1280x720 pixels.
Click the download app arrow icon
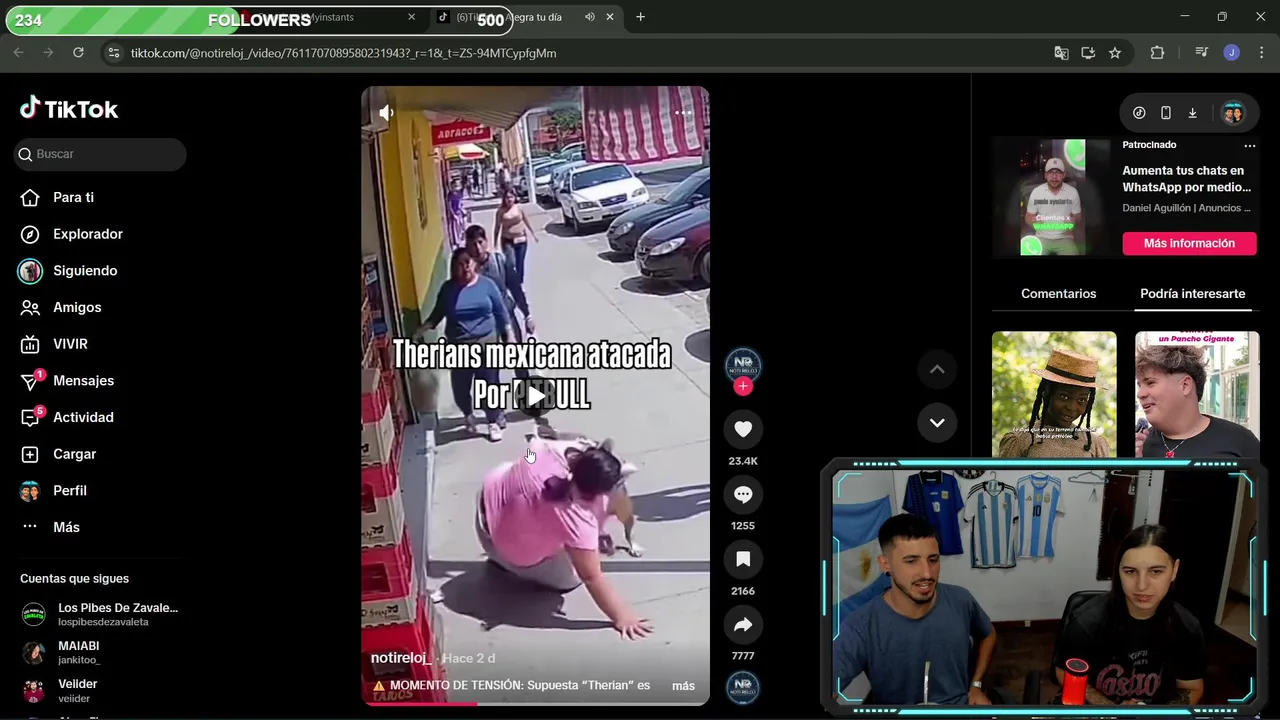1192,113
